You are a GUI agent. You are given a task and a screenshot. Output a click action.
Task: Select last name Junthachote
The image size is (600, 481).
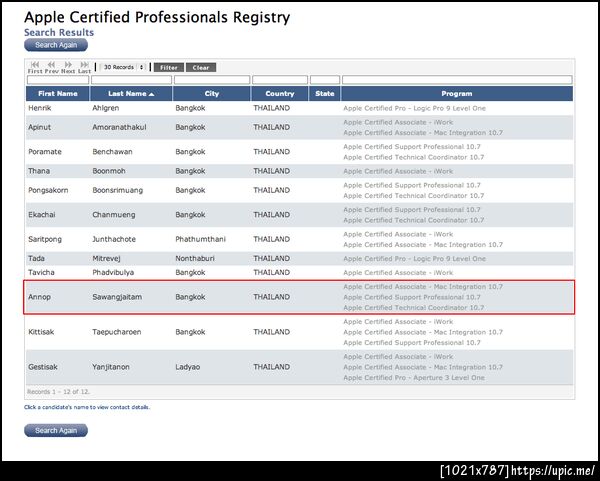[114, 240]
